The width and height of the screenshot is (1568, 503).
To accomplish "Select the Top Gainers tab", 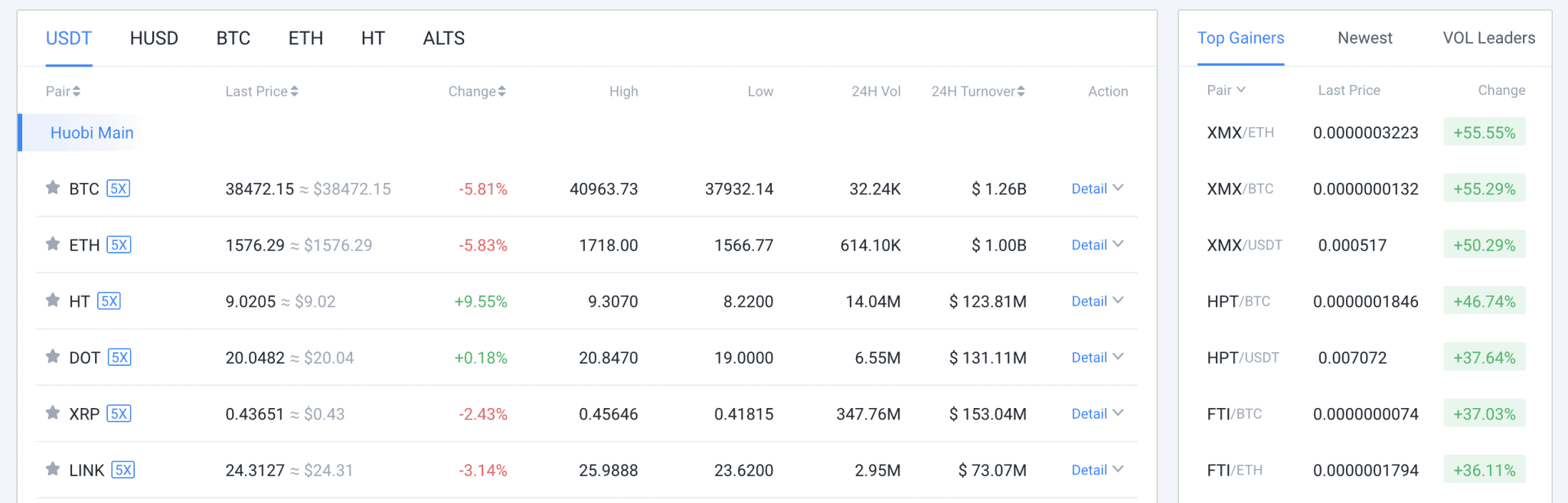I will tap(1241, 38).
